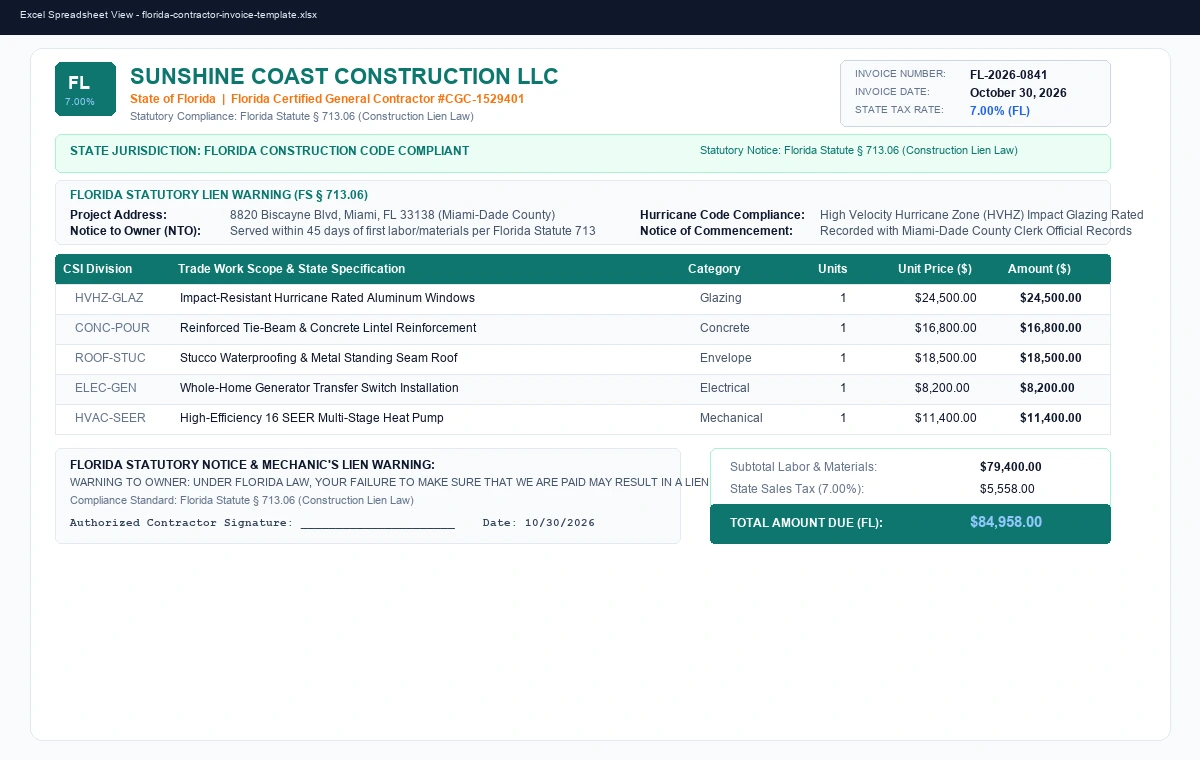Click the contractor license #CGC-1529401 line
This screenshot has width=1200, height=760.
tap(327, 99)
